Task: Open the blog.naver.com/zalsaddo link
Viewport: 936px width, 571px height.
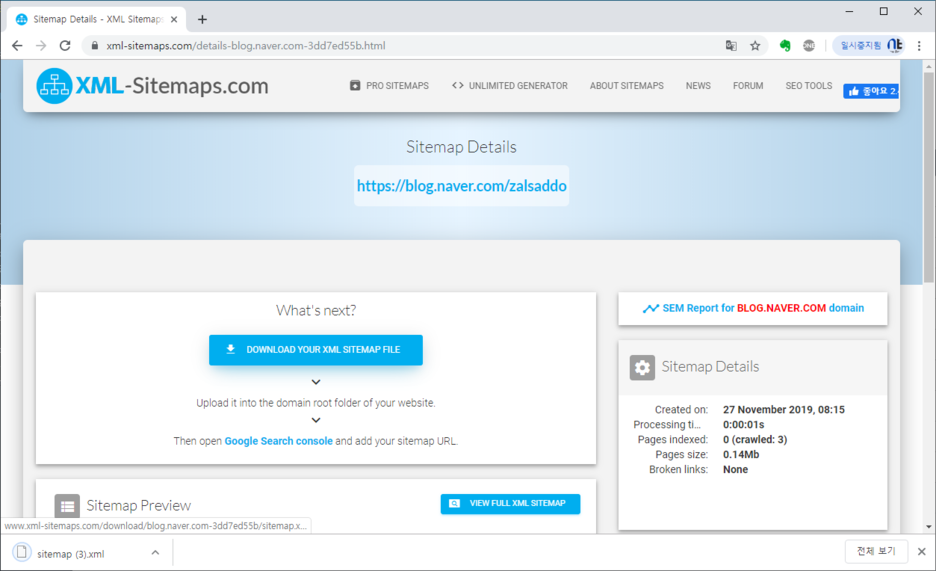Action: 461,186
